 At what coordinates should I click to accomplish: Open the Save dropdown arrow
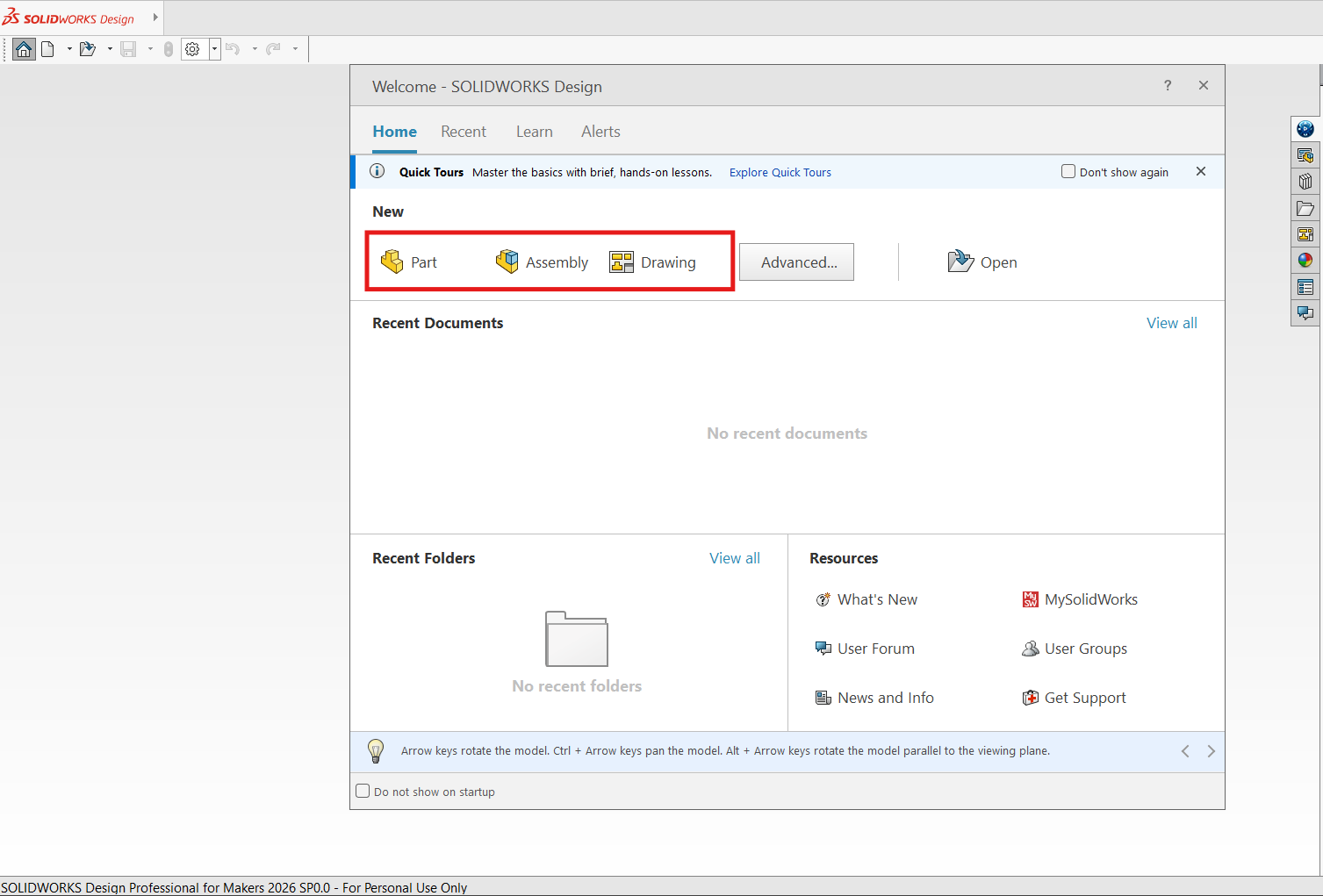click(x=150, y=49)
